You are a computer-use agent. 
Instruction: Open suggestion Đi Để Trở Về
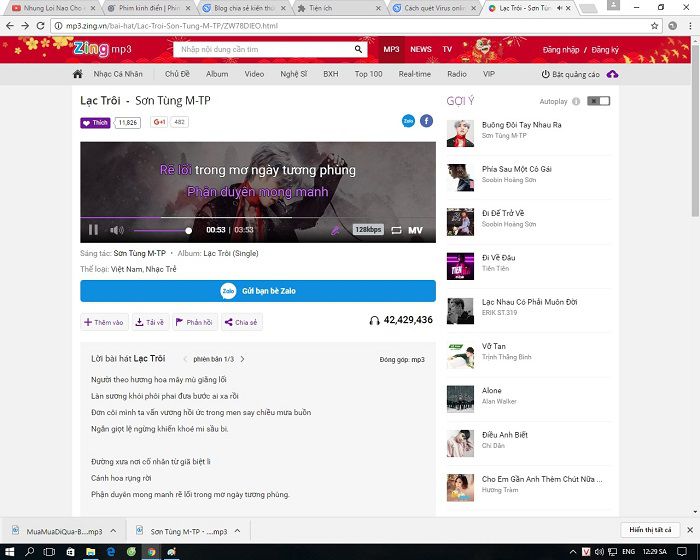click(503, 213)
